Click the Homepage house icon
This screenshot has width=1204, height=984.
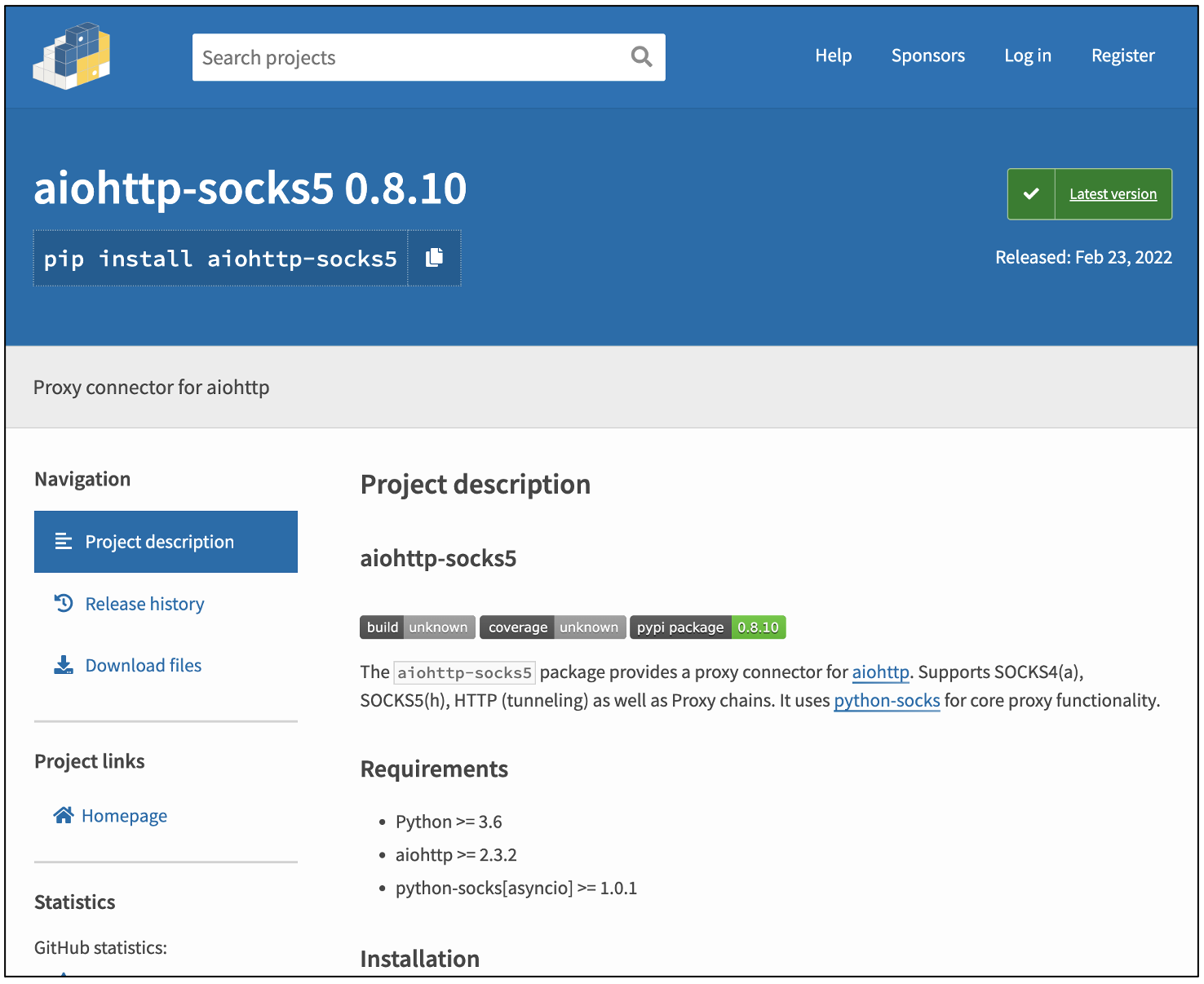coord(64,816)
